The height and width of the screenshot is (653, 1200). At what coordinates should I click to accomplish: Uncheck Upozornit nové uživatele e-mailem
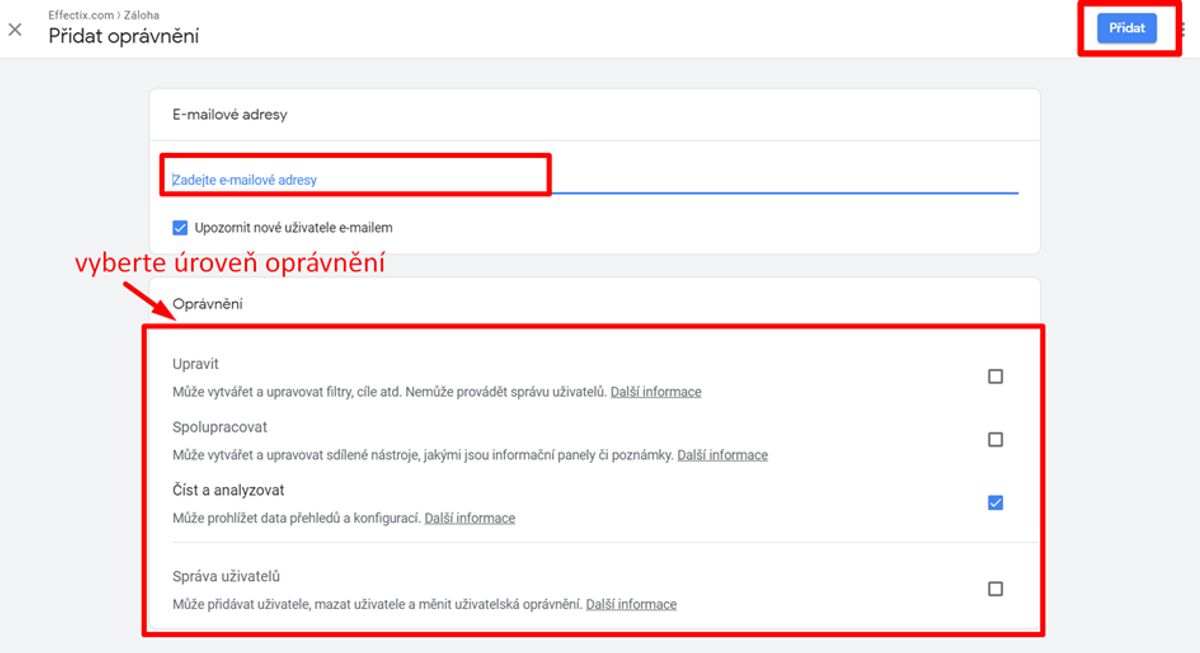pos(180,228)
